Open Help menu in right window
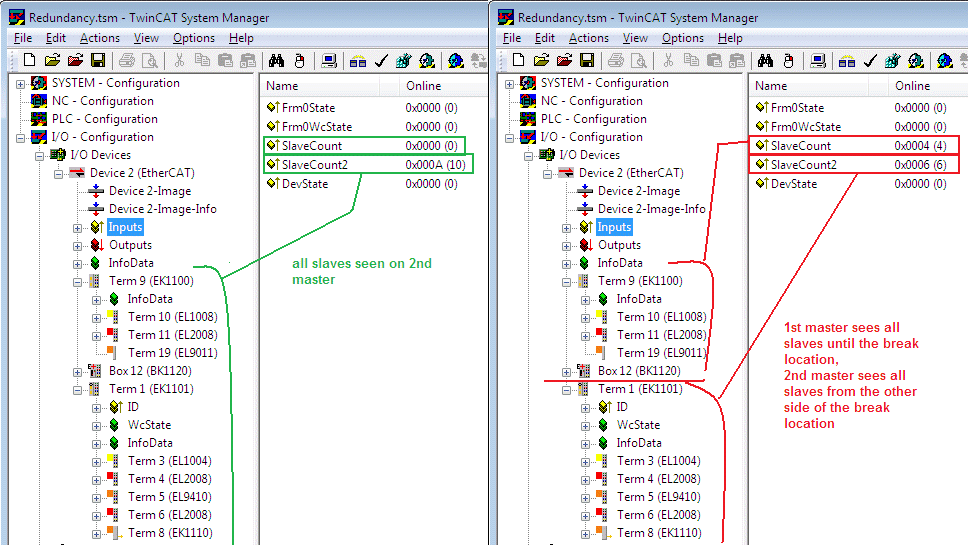This screenshot has width=968, height=545. pos(730,38)
